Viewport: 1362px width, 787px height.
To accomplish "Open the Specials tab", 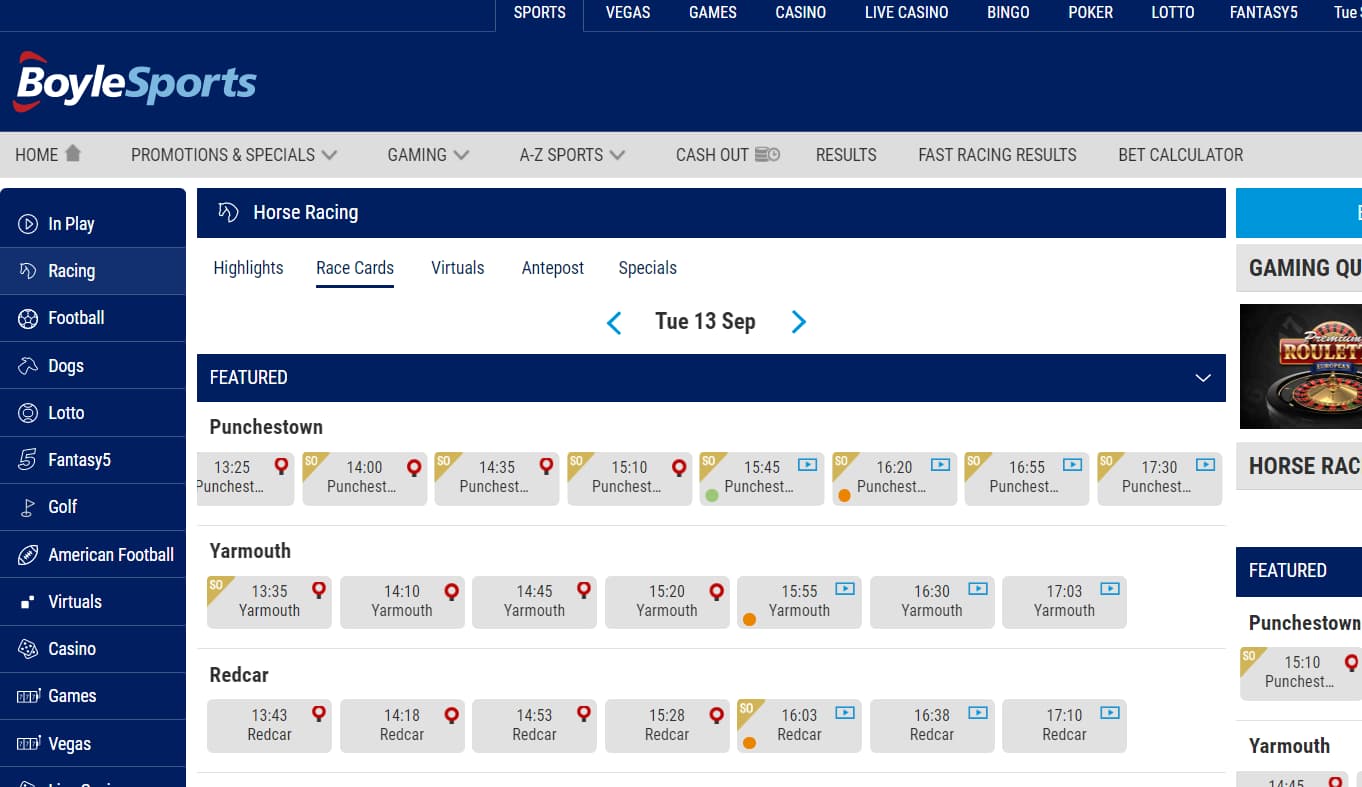I will (648, 268).
